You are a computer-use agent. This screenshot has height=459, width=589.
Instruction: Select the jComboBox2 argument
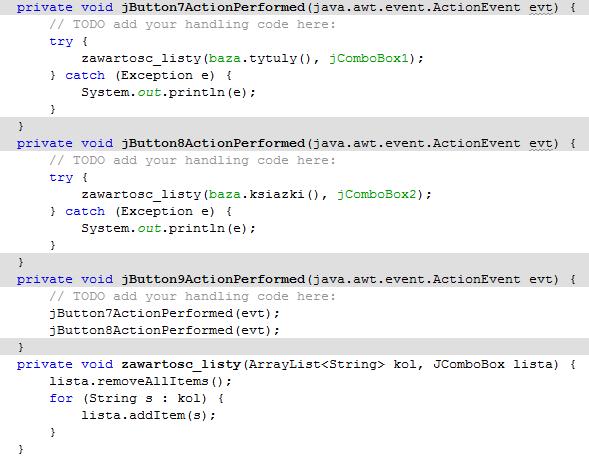pyautogui.click(x=377, y=195)
